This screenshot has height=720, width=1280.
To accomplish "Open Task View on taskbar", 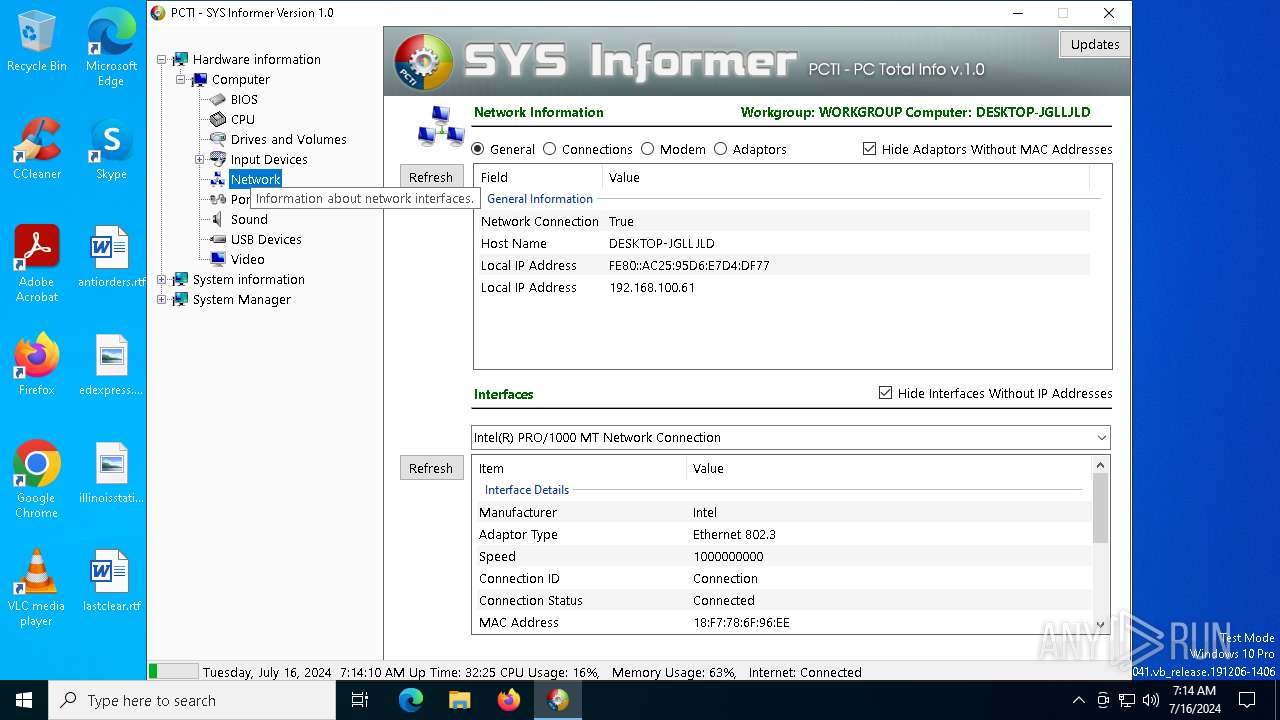I will click(360, 700).
